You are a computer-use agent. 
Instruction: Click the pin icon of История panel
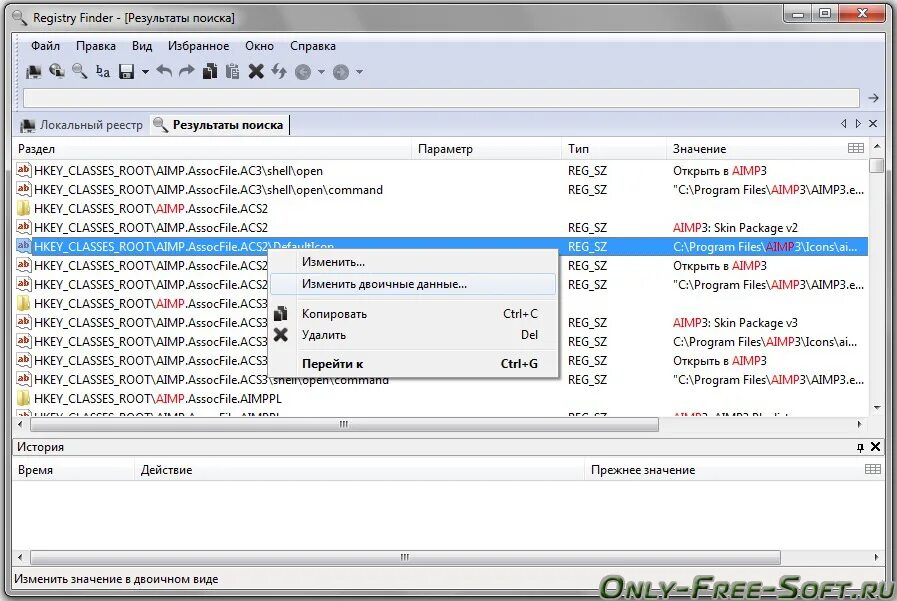pos(860,447)
